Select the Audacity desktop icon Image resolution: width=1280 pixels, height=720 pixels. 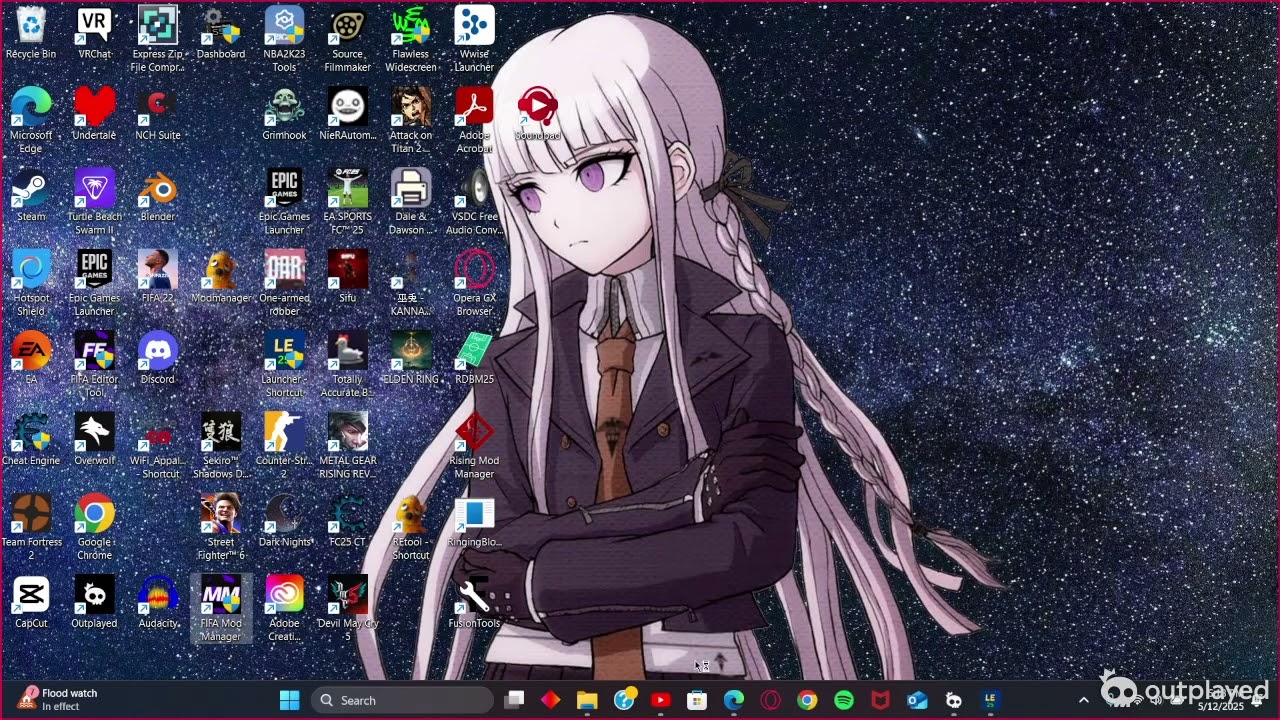[157, 600]
